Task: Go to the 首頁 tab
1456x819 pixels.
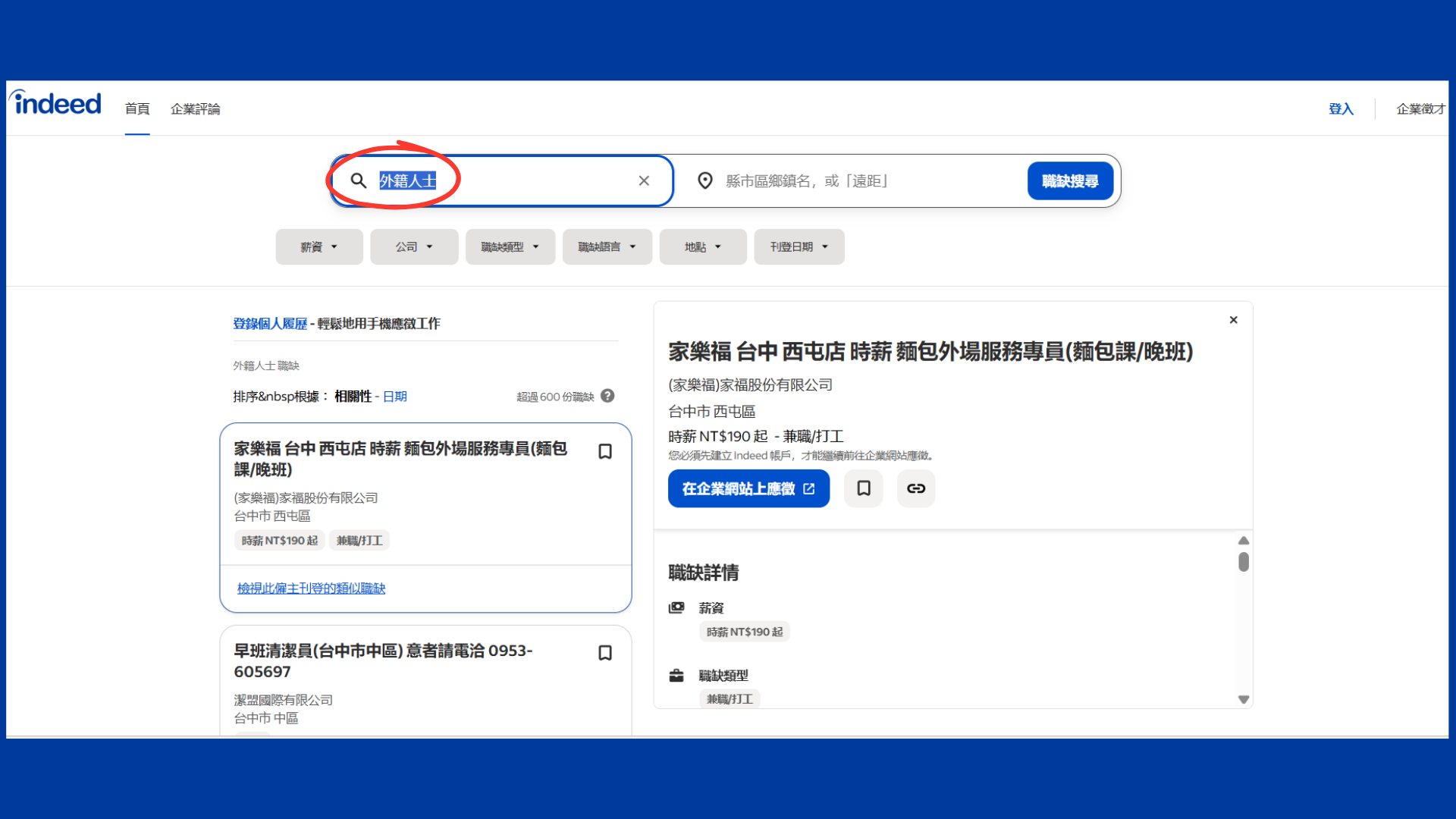Action: coord(137,109)
